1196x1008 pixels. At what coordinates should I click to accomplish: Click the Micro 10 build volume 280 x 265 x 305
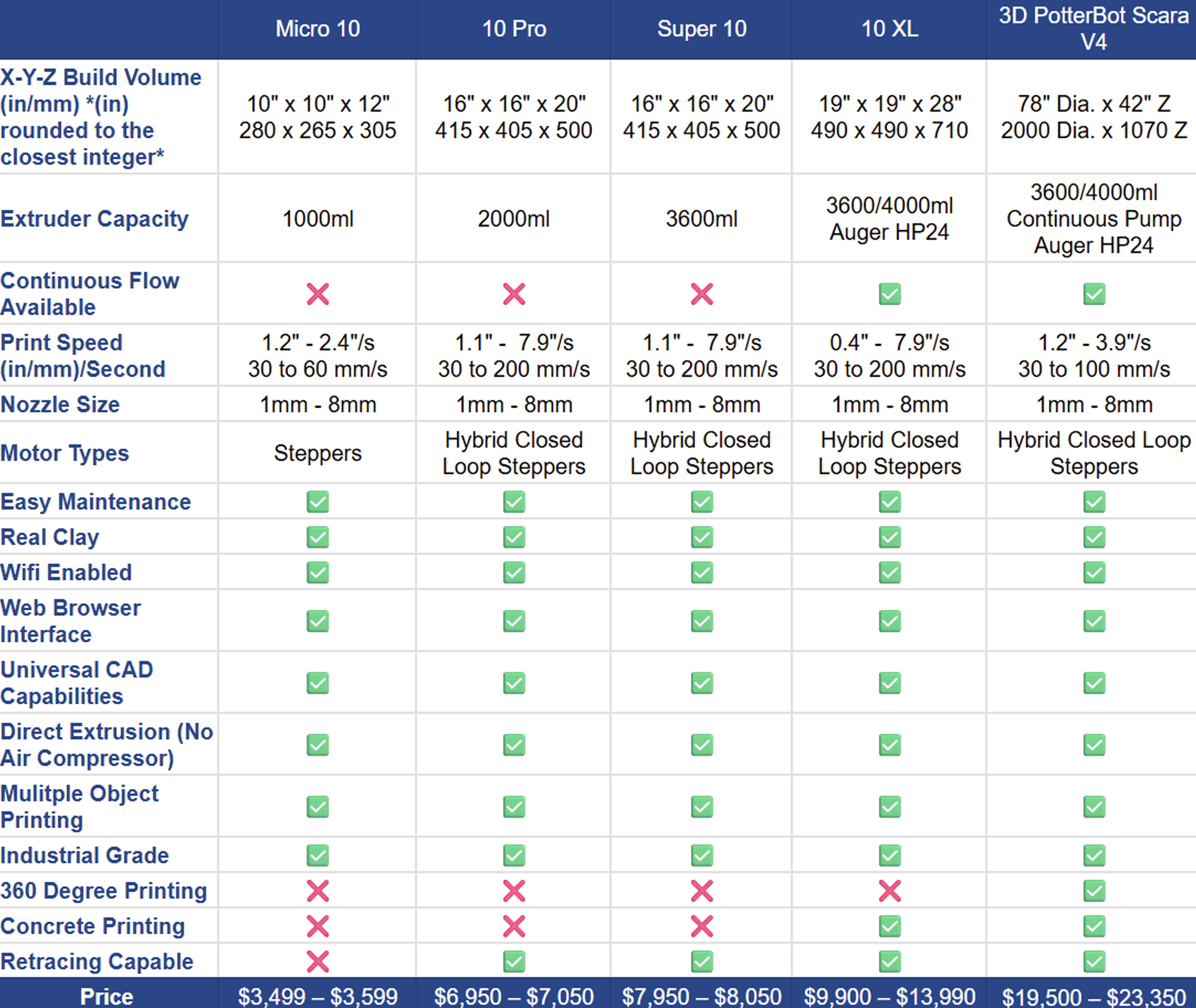point(318,130)
